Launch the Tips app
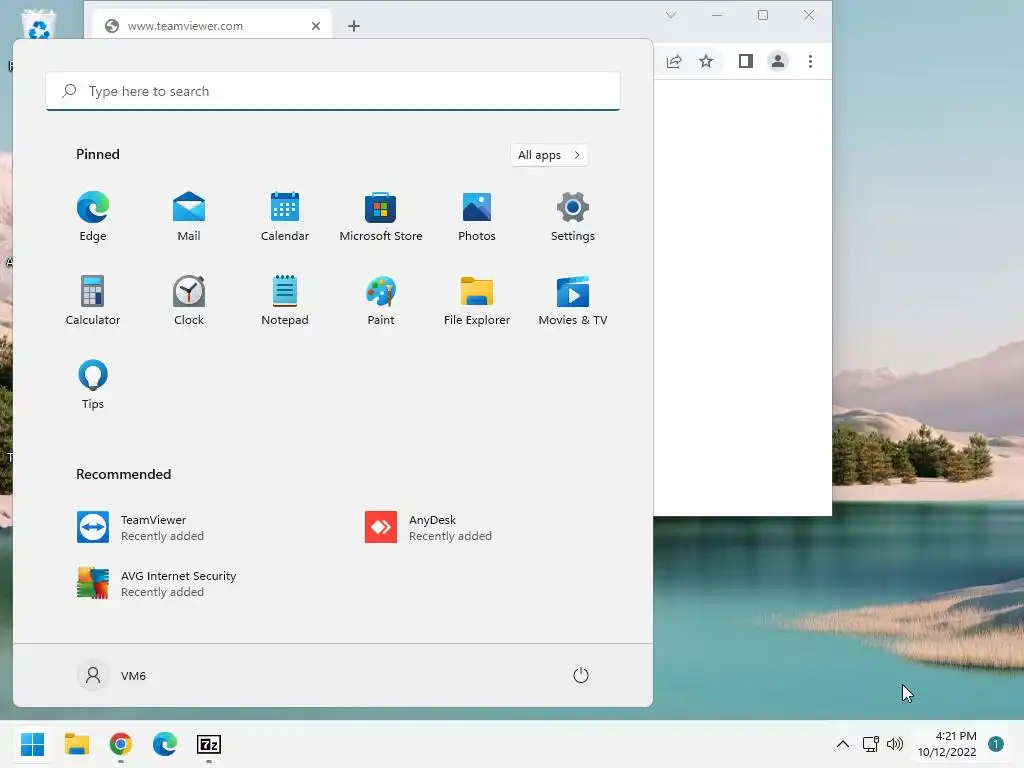Viewport: 1024px width, 768px height. click(x=93, y=385)
